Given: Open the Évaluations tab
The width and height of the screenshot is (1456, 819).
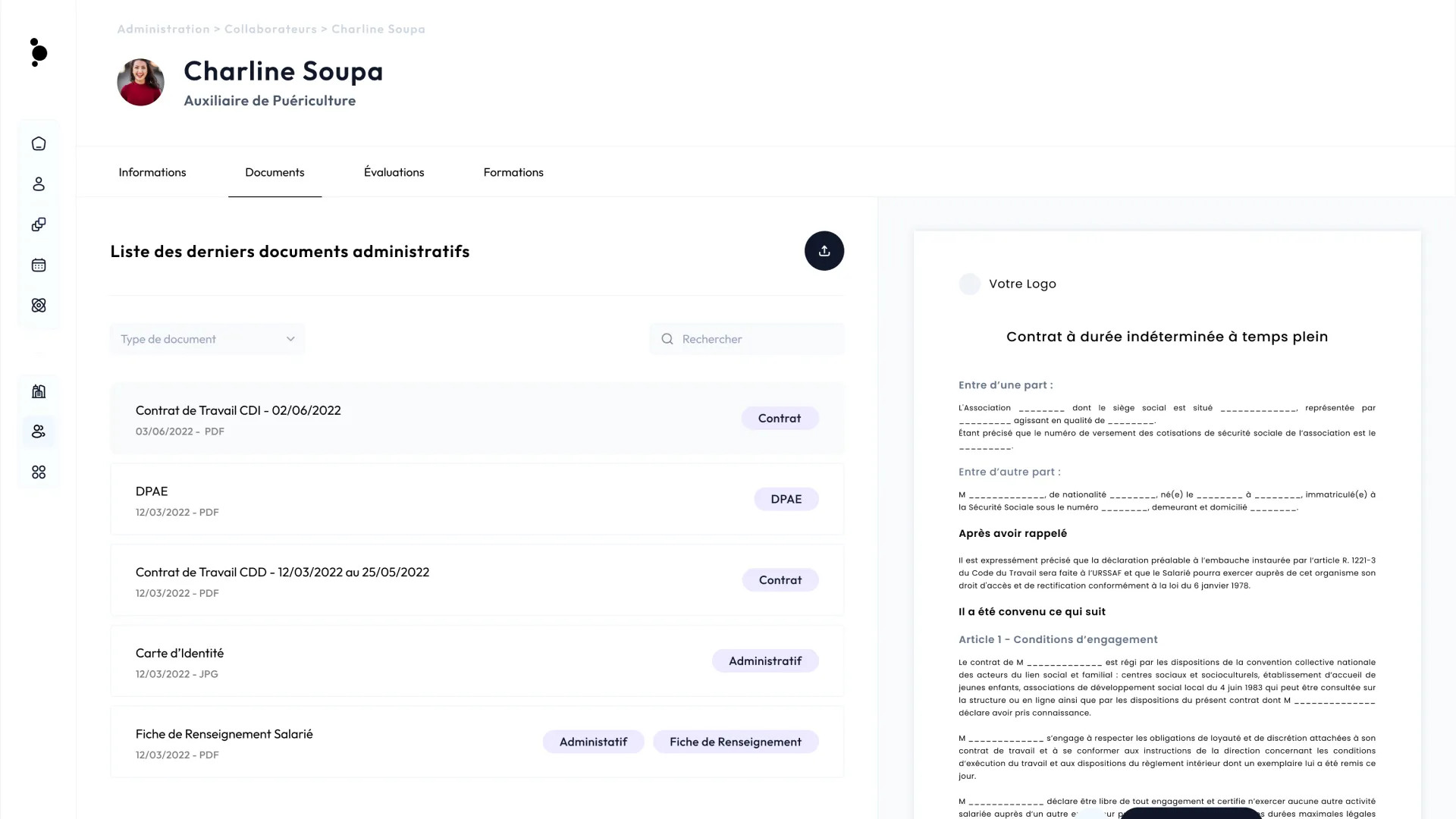Looking at the screenshot, I should pyautogui.click(x=394, y=172).
